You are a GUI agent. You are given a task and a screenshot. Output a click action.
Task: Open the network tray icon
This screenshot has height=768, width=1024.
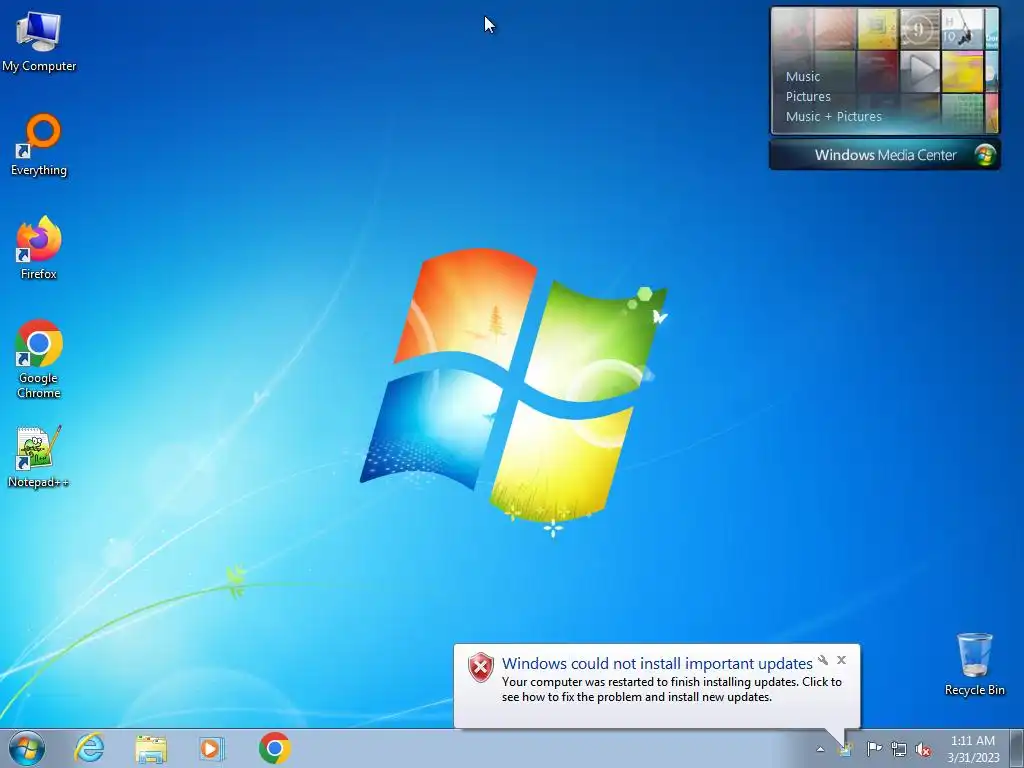(x=899, y=750)
